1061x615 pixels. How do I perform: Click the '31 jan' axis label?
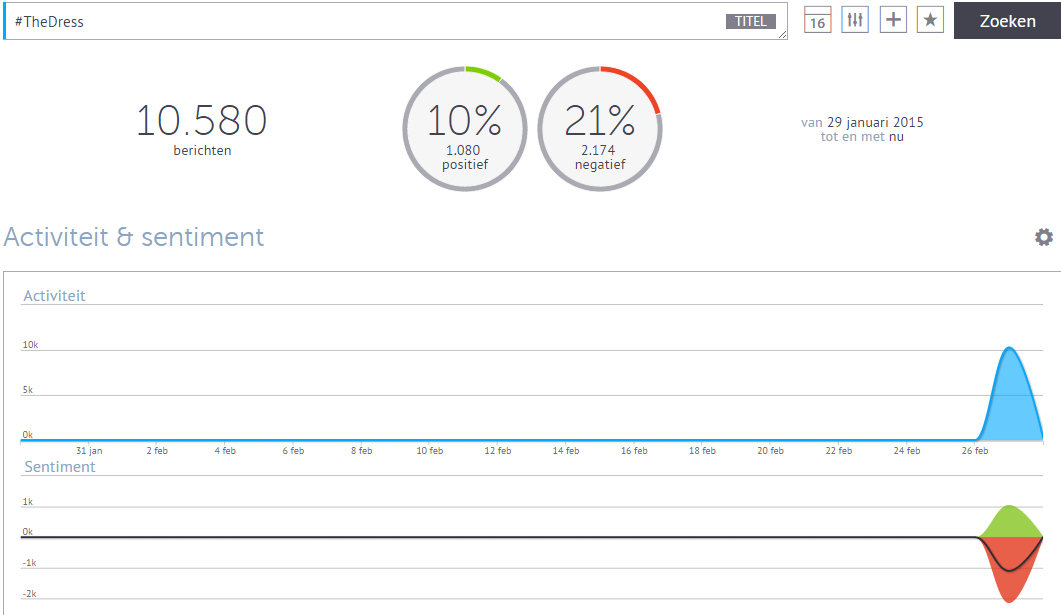[89, 451]
